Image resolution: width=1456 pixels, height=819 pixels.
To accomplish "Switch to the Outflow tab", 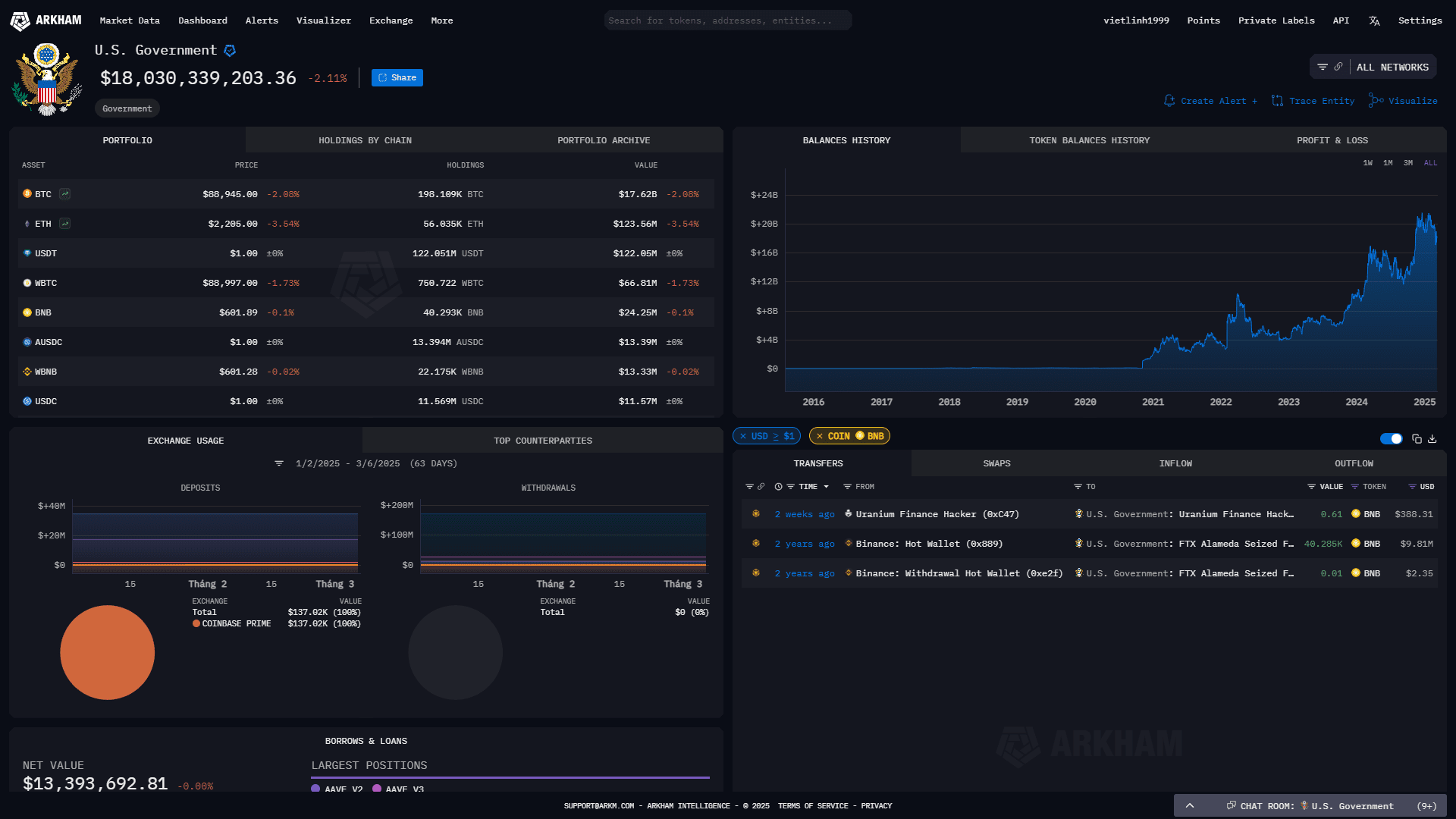I will (x=1354, y=463).
